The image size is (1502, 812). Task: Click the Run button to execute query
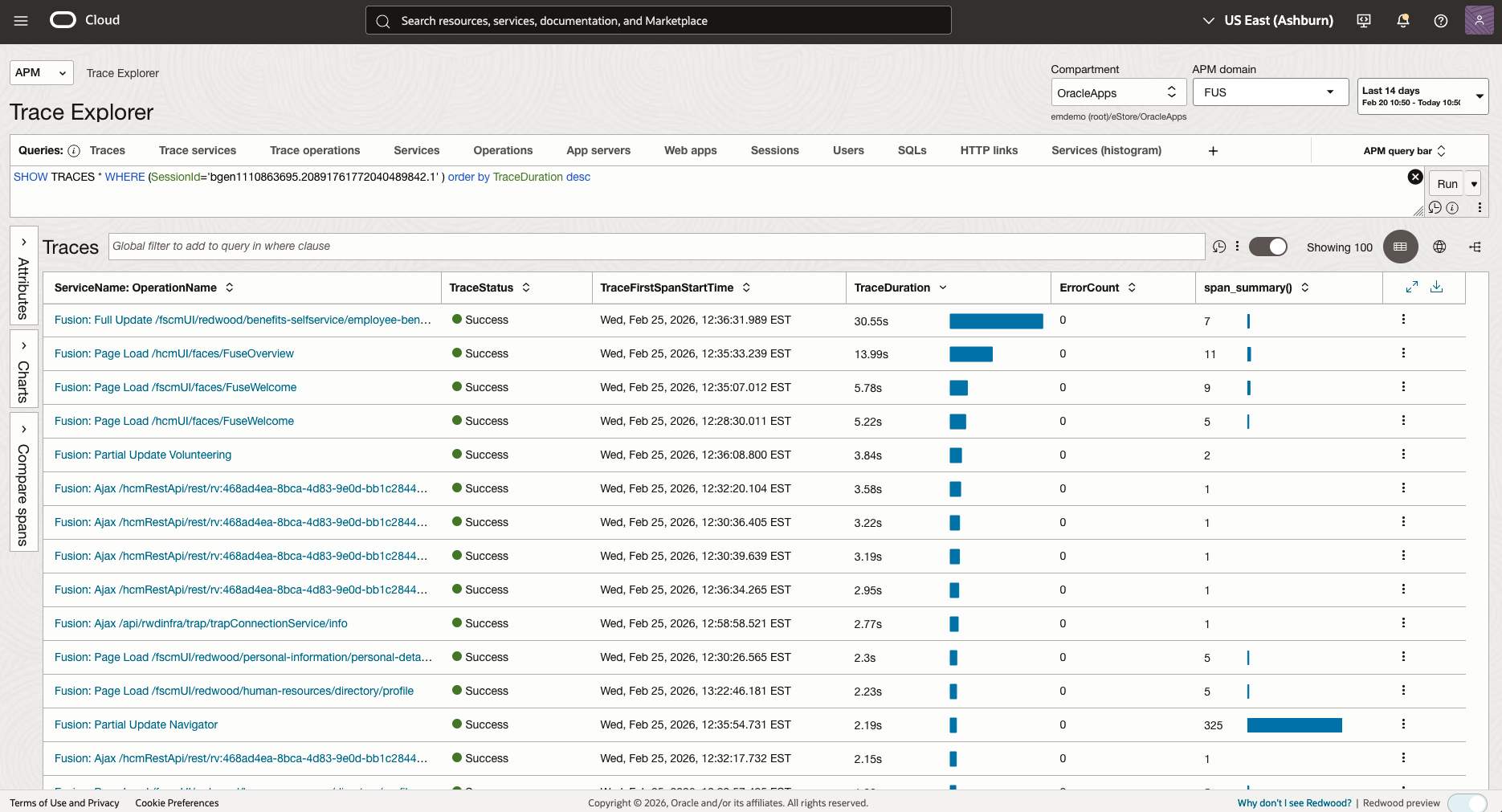point(1447,183)
